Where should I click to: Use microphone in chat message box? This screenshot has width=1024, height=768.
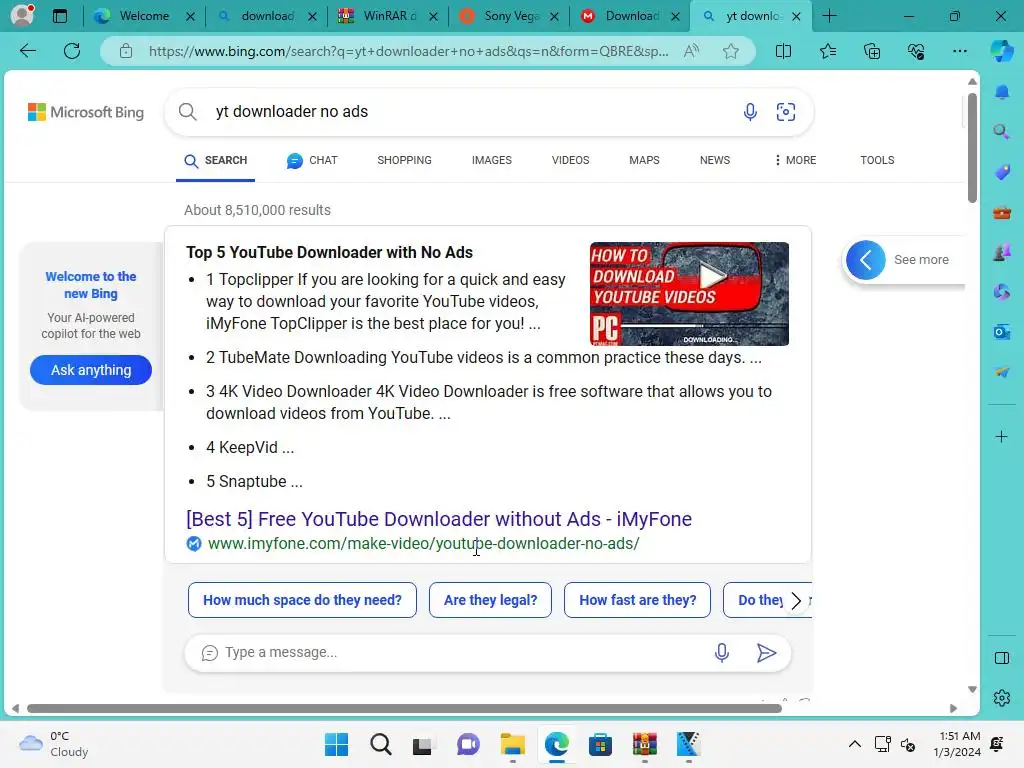[722, 652]
